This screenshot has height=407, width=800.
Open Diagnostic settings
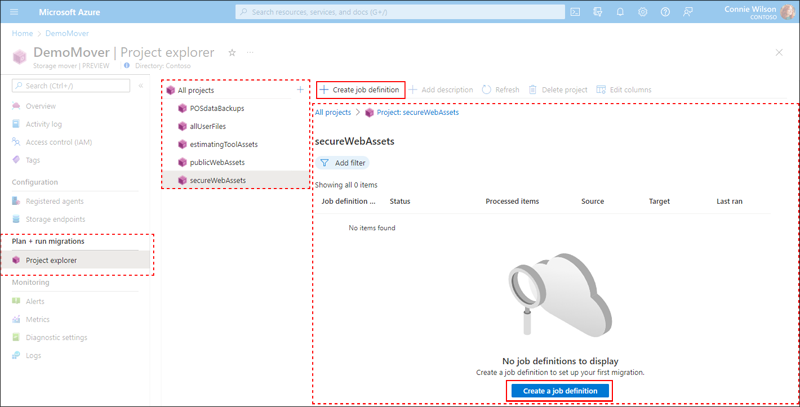(57, 338)
